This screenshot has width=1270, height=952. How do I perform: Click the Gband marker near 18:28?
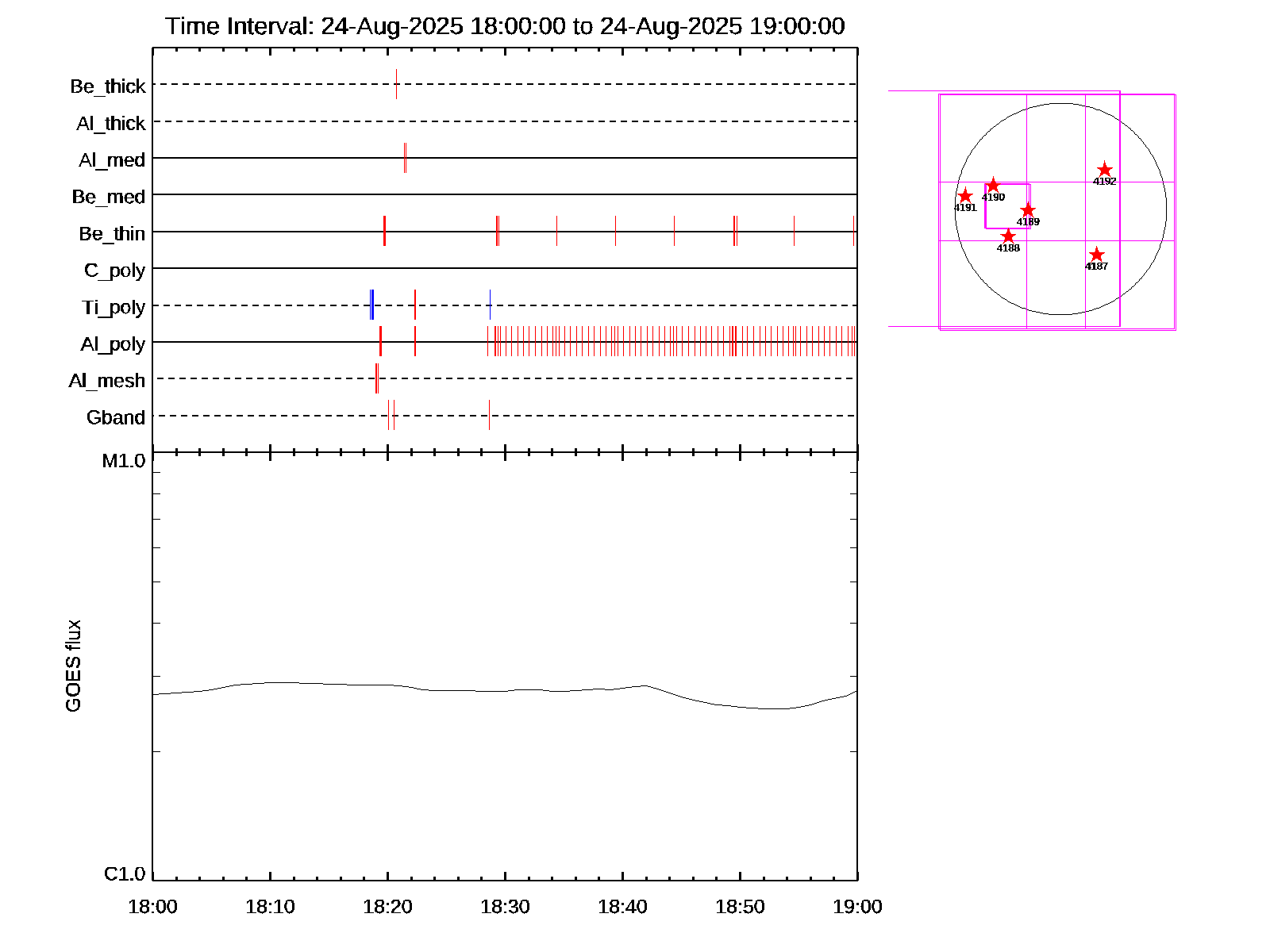pyautogui.click(x=489, y=415)
